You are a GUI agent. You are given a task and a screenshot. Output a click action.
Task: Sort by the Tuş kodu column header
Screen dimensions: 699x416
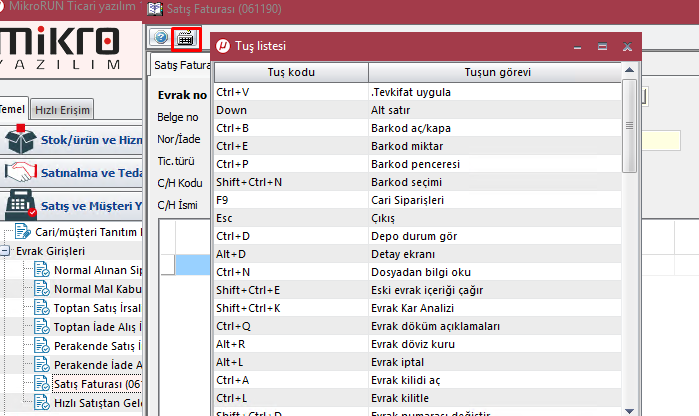[291, 73]
